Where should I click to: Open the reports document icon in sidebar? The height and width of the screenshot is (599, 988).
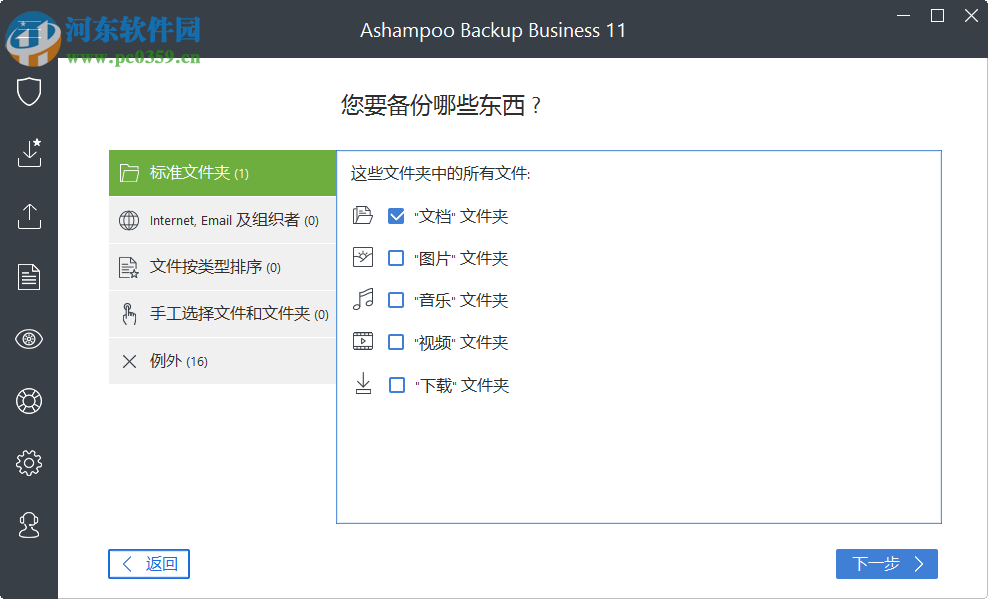tap(29, 277)
